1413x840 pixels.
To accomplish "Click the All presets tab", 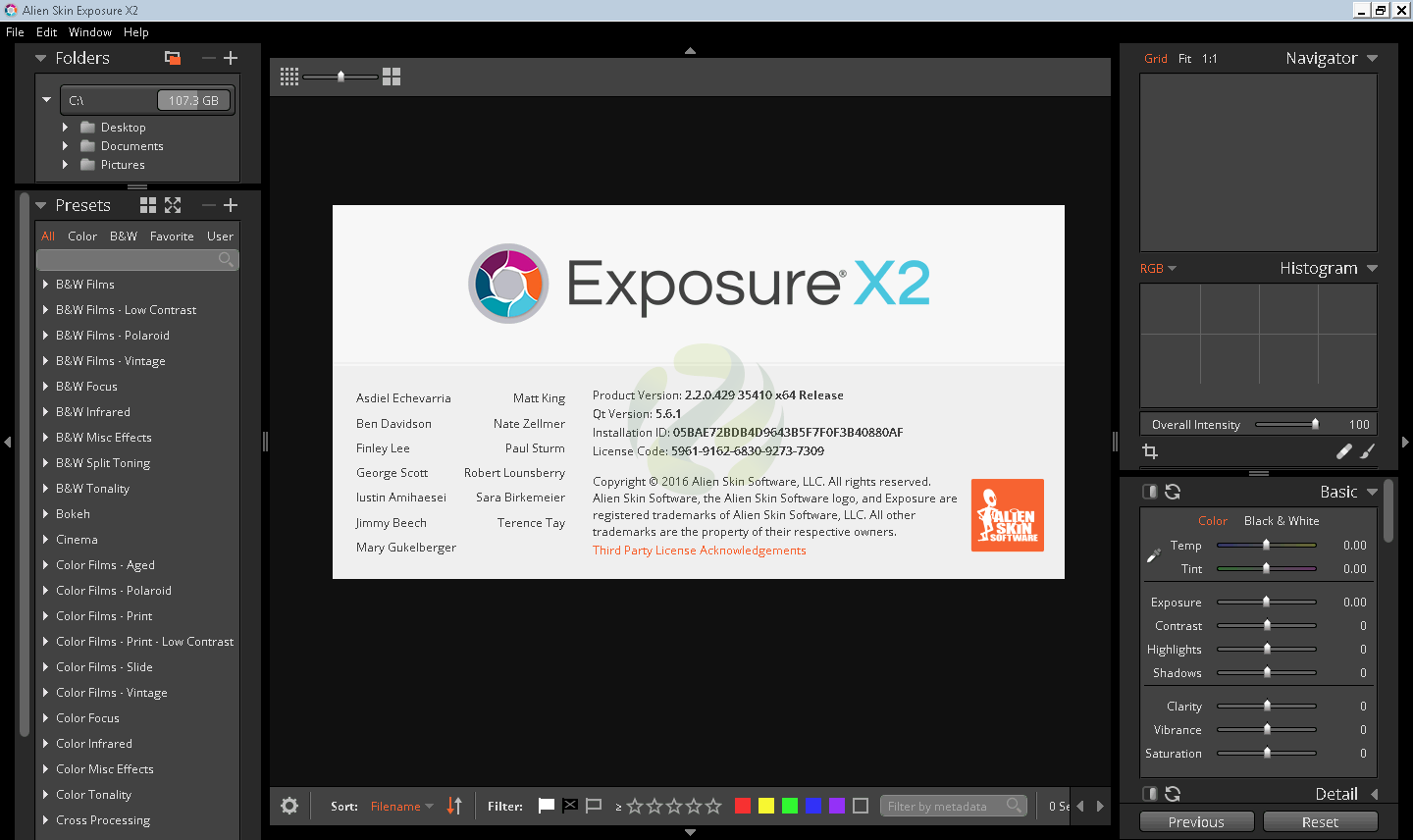I will pos(48,236).
